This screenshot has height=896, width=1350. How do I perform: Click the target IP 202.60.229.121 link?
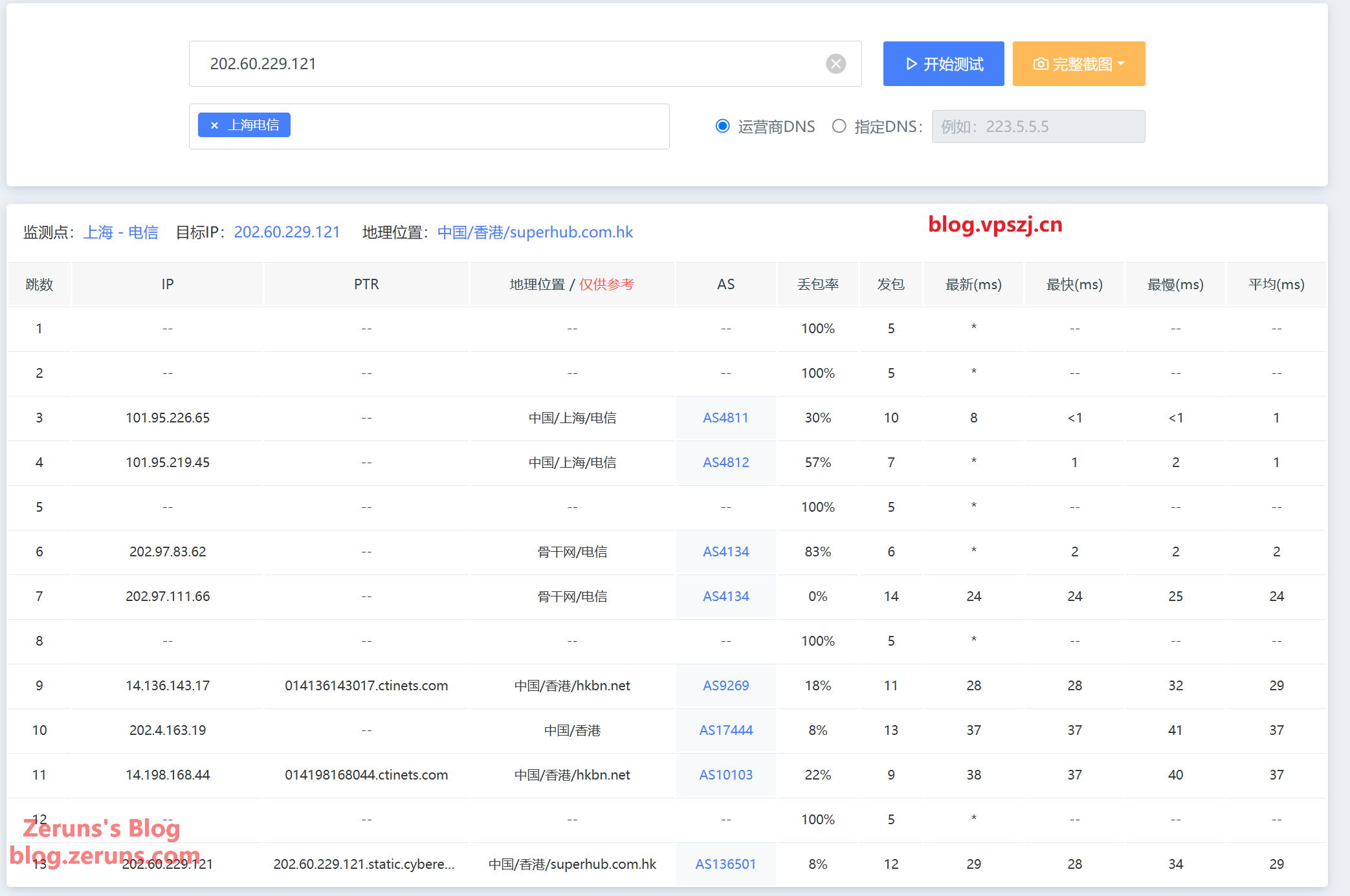287,232
